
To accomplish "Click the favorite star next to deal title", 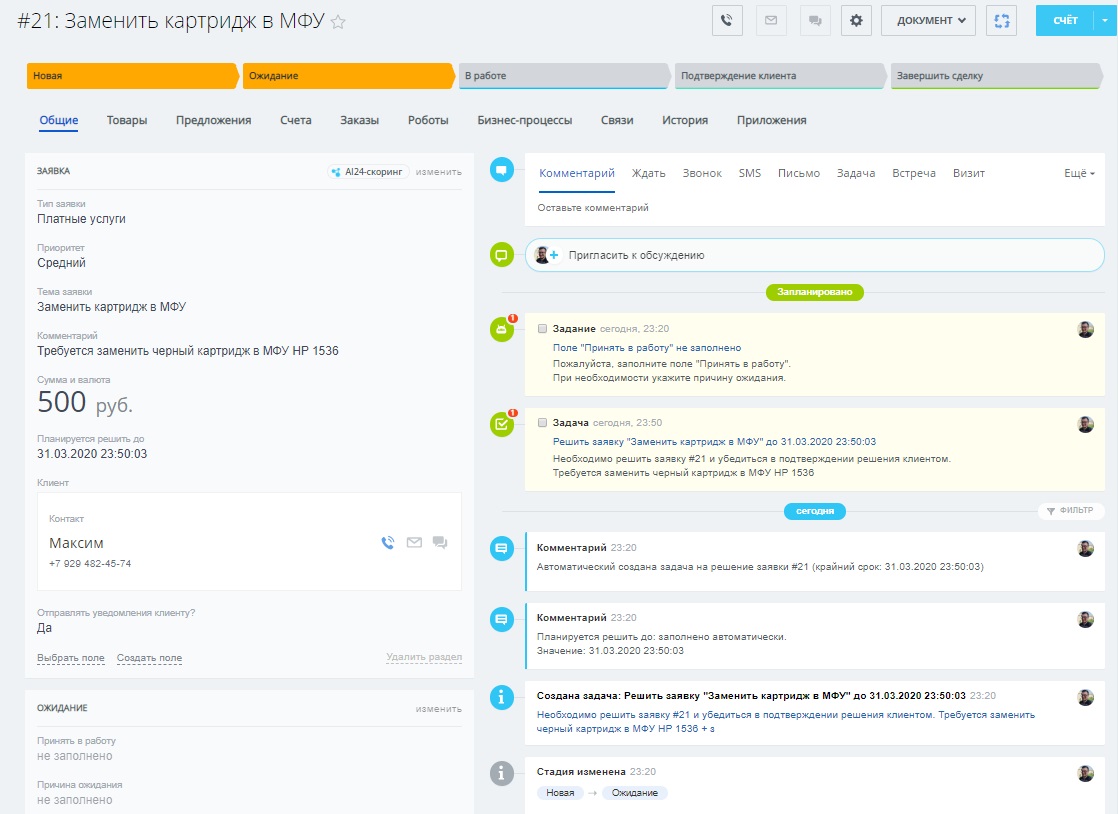I will tap(338, 22).
